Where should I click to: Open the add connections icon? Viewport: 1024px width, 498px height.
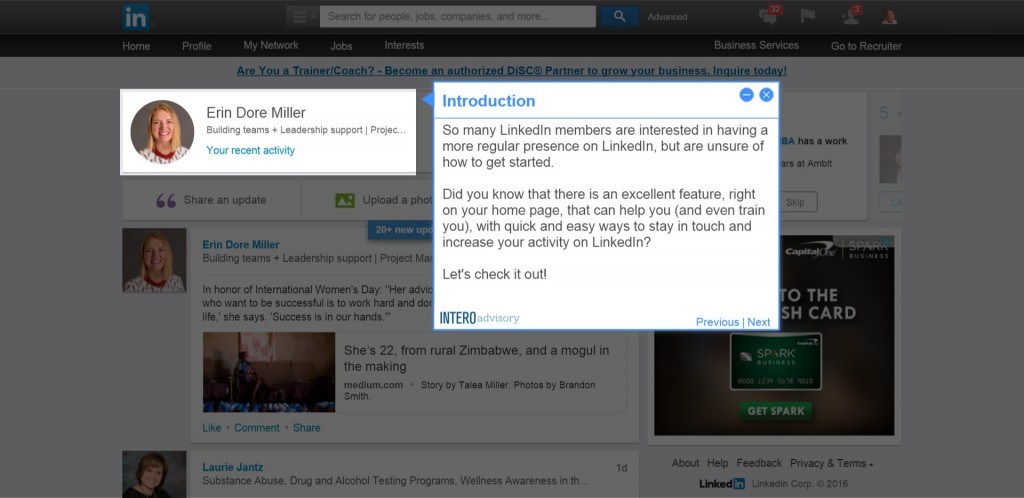[x=850, y=16]
